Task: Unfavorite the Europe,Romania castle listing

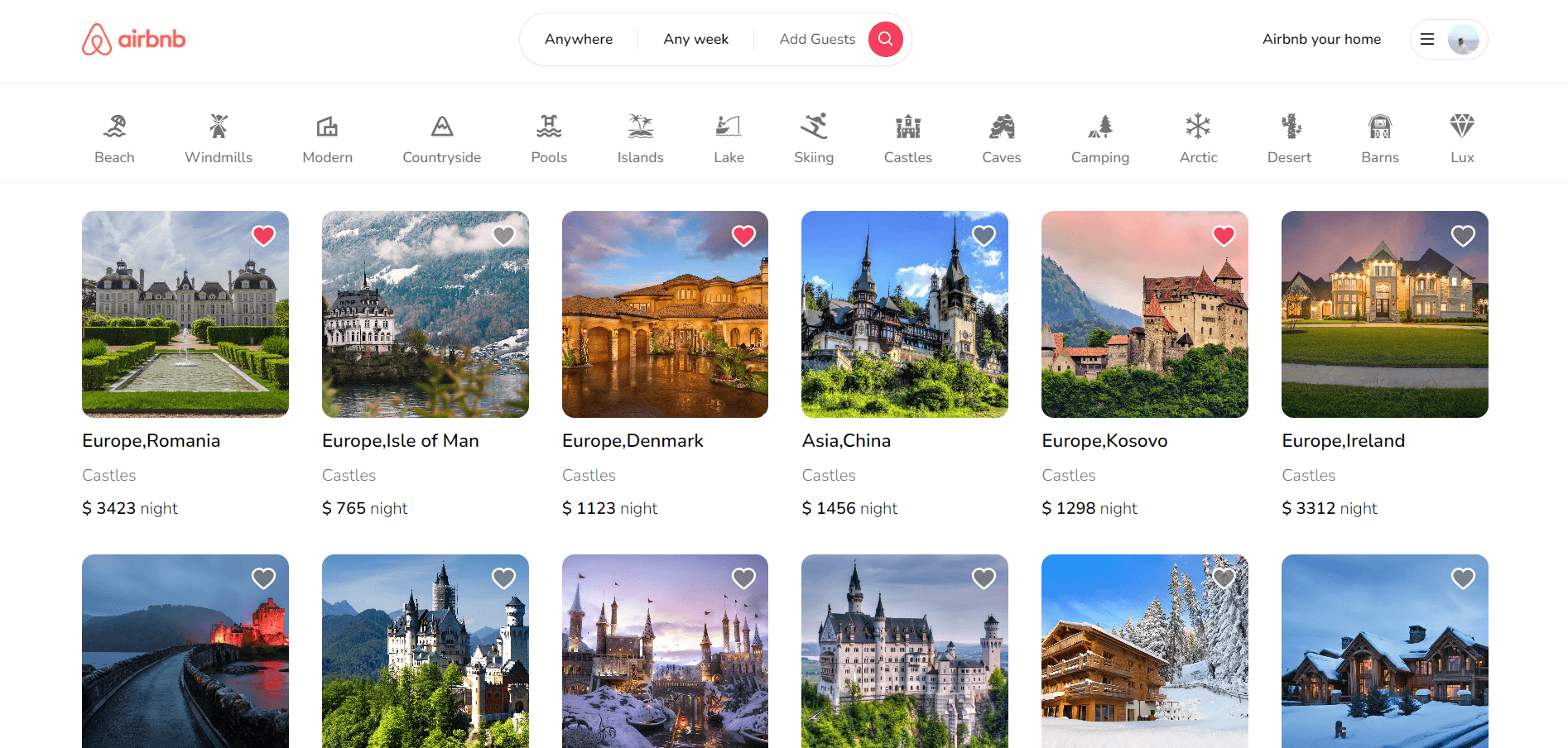Action: point(263,236)
